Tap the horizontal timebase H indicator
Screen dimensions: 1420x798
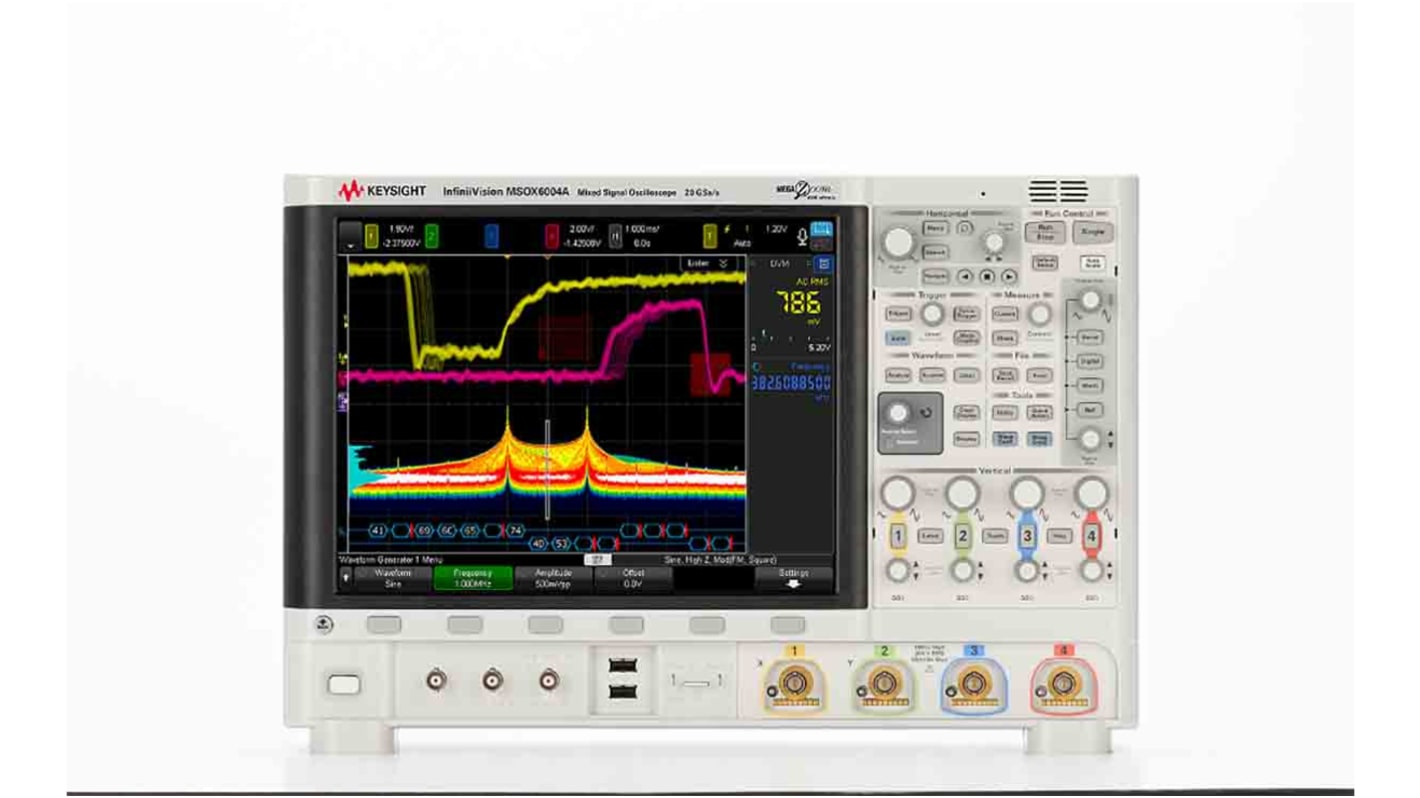pyautogui.click(x=616, y=236)
